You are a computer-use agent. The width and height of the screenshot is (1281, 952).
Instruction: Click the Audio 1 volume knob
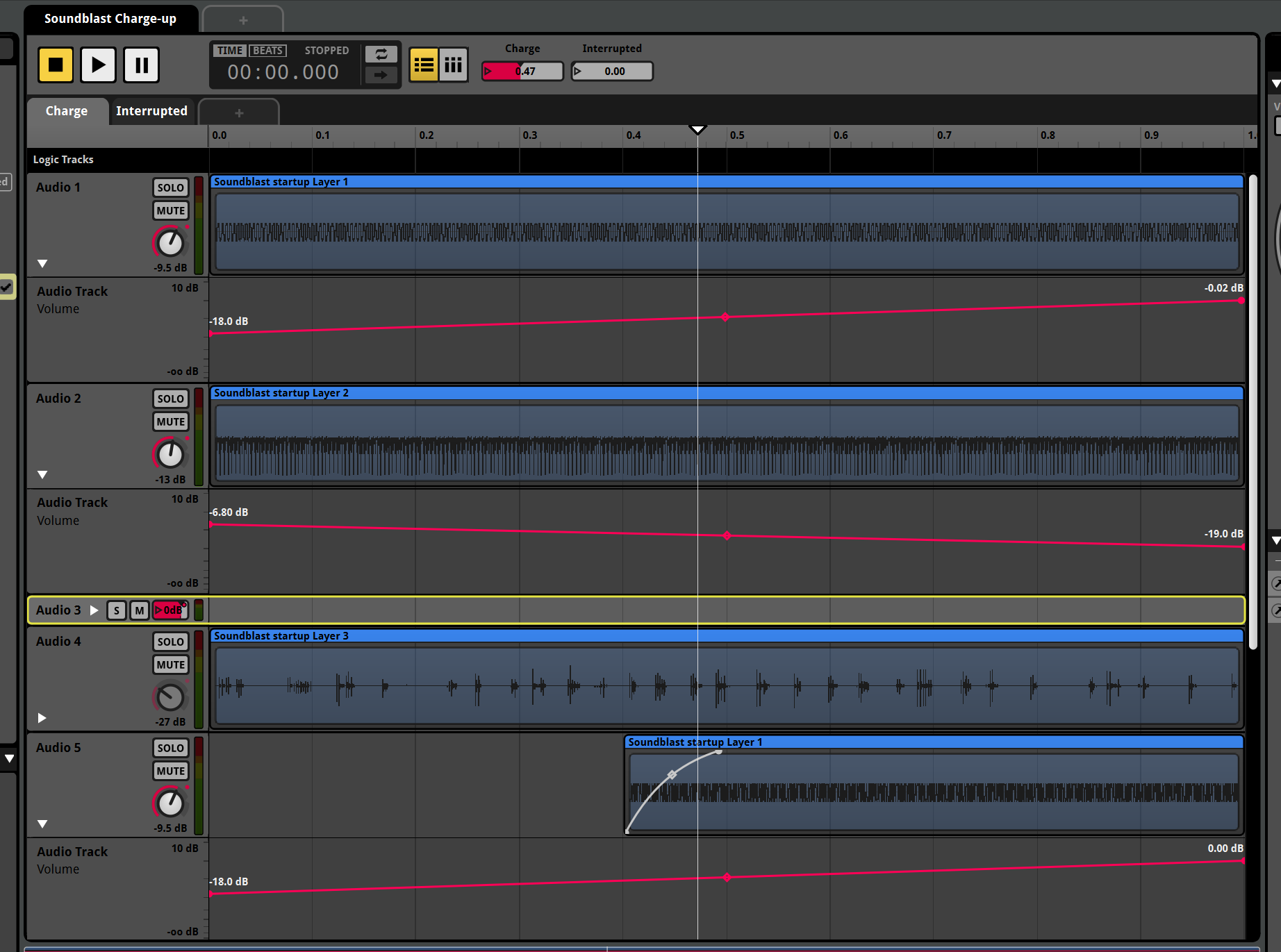point(170,243)
